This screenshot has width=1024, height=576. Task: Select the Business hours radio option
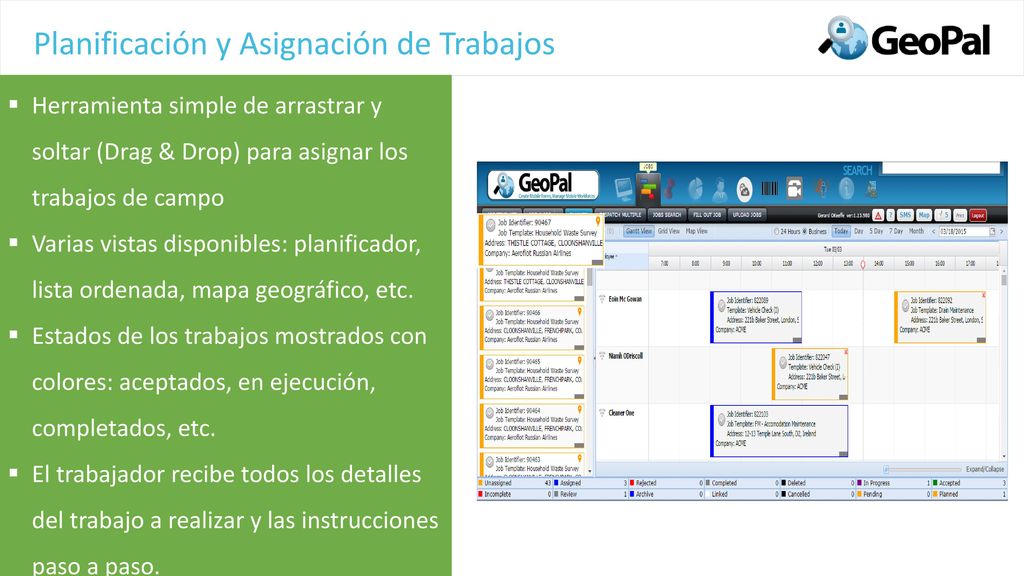click(805, 231)
